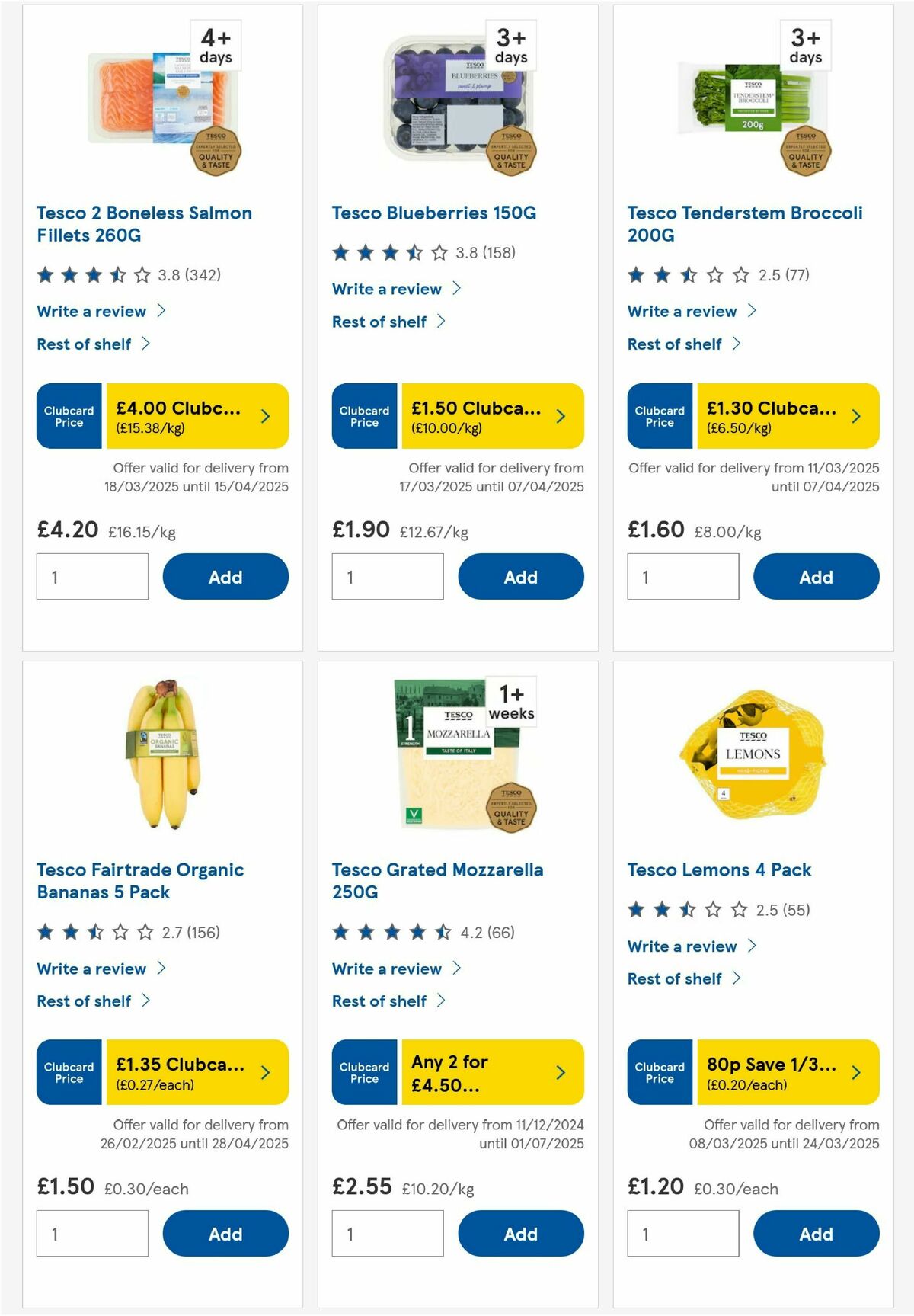Image resolution: width=914 pixels, height=1316 pixels.
Task: Click the Clubcard Price icon for organic bananas
Action: click(x=68, y=1073)
